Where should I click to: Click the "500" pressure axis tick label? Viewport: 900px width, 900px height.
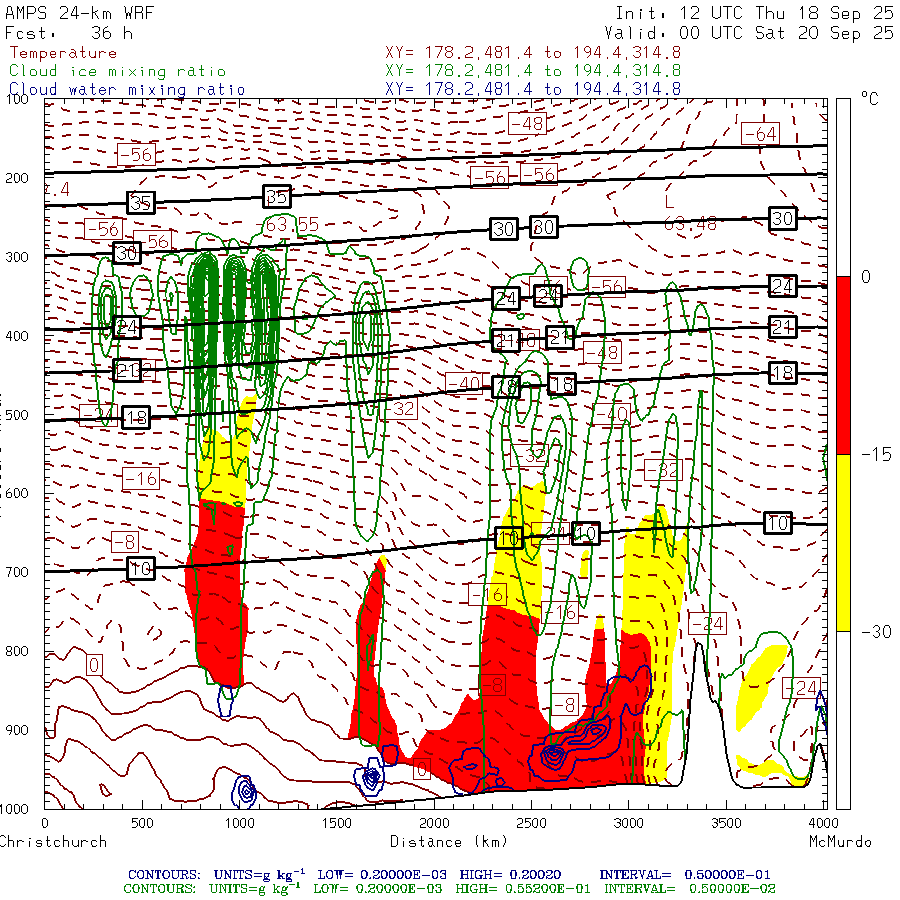[17, 415]
